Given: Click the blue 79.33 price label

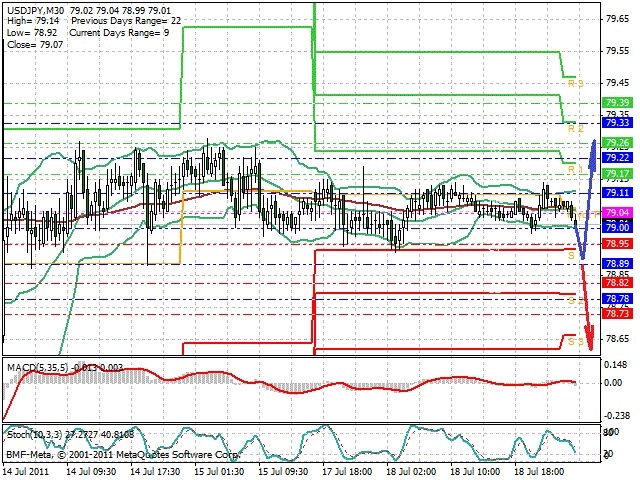Looking at the screenshot, I should 617,122.
